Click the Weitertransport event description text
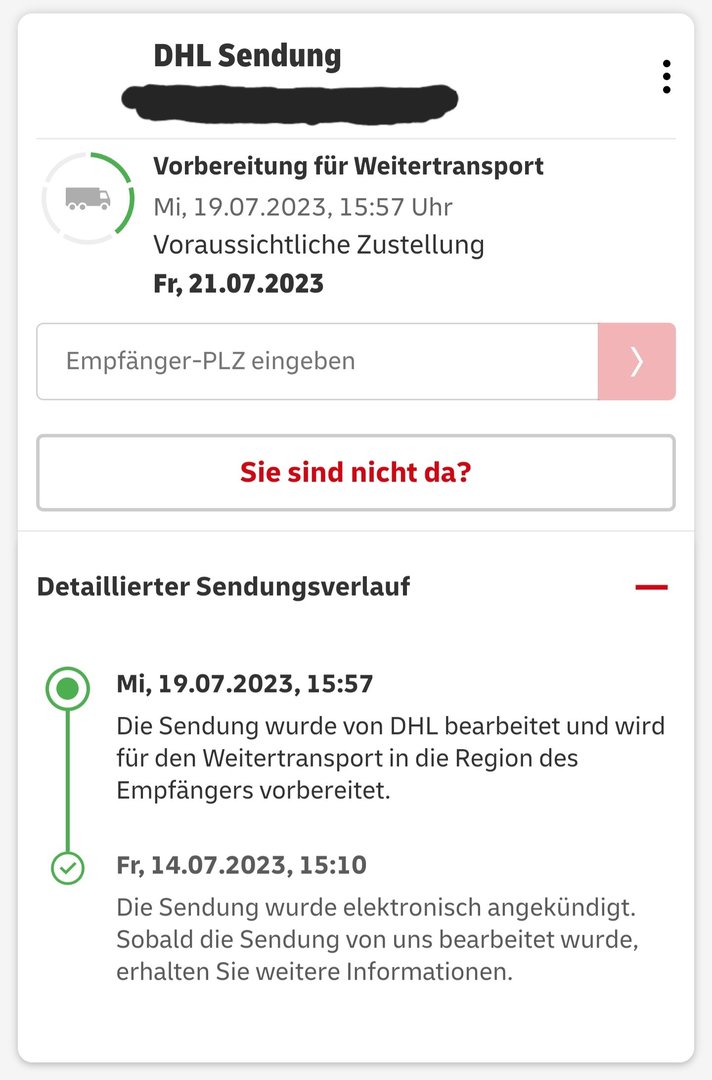 click(x=390, y=758)
